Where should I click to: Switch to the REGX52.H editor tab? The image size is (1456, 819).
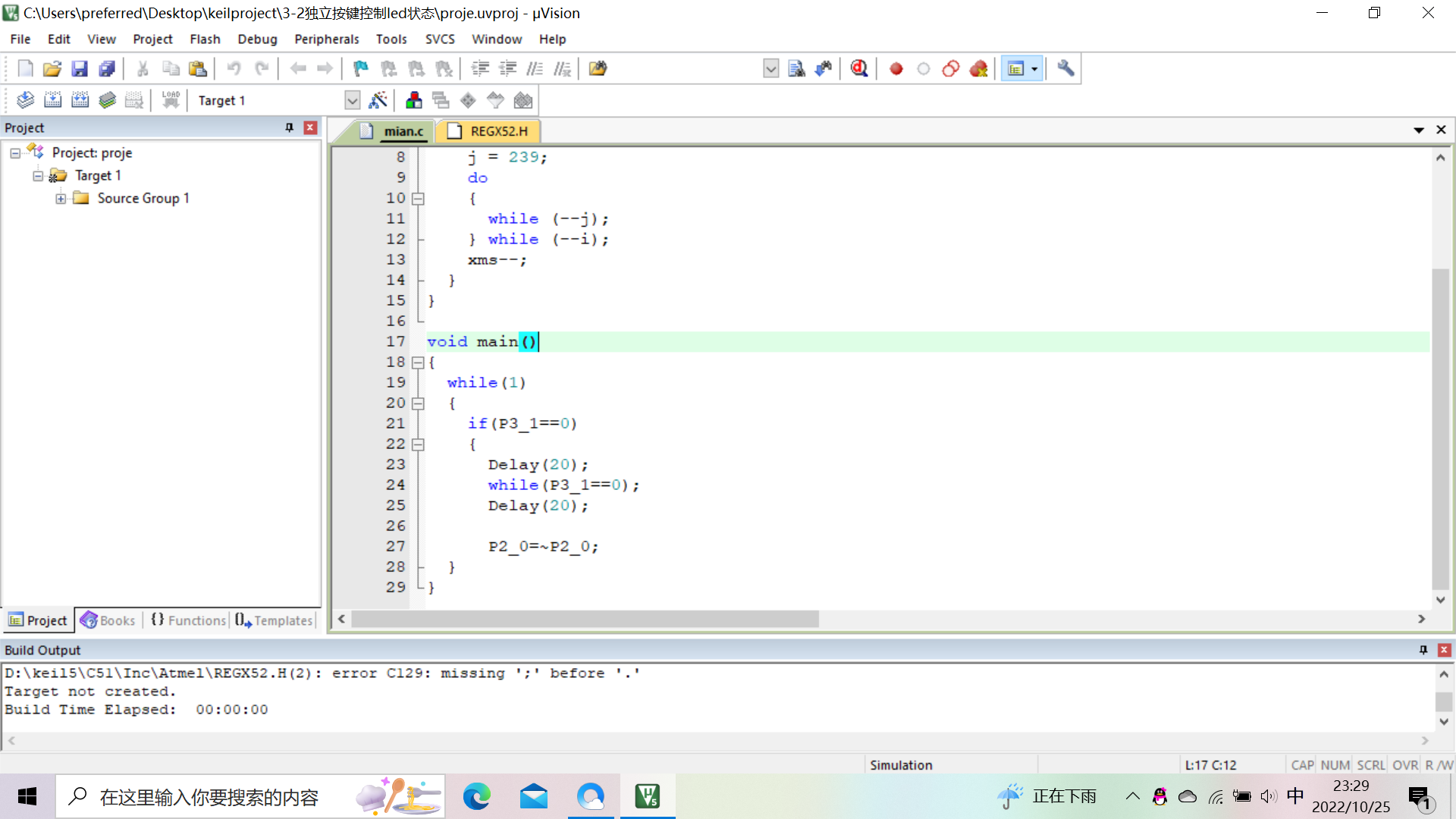tap(488, 131)
